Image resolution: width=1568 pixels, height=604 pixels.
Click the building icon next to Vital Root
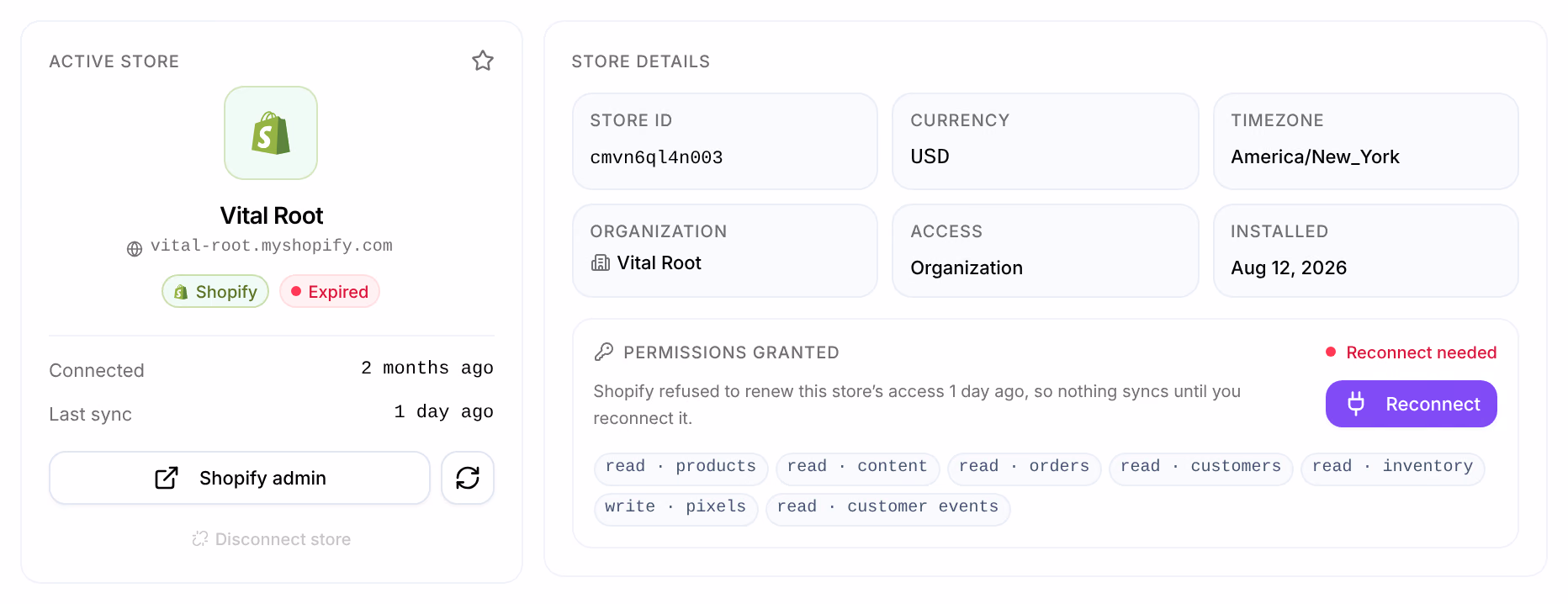[601, 263]
